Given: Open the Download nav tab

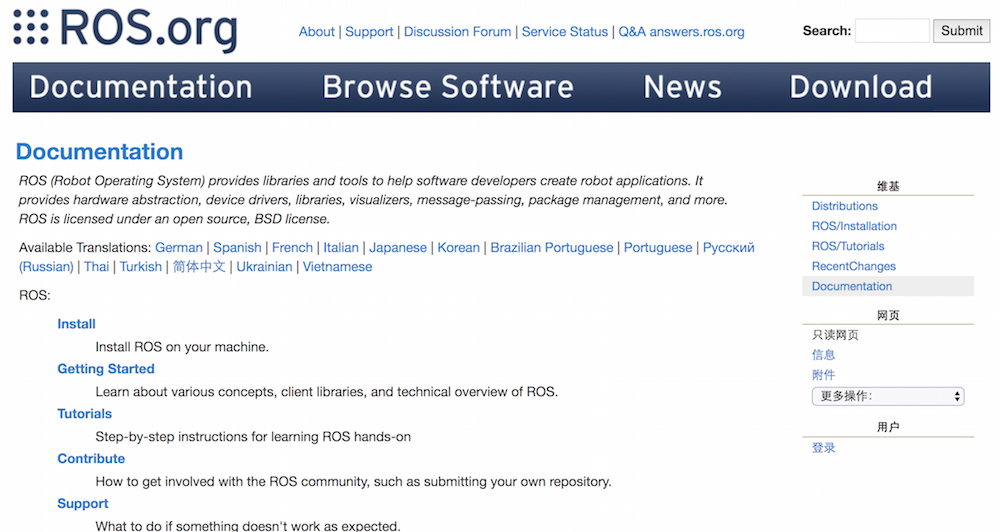Looking at the screenshot, I should point(861,87).
